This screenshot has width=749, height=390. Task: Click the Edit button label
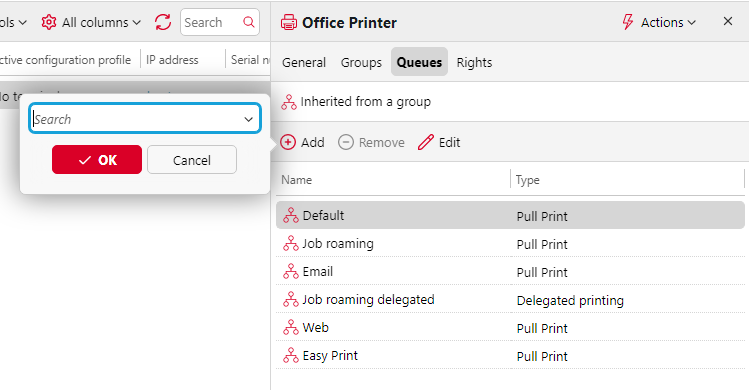(449, 142)
